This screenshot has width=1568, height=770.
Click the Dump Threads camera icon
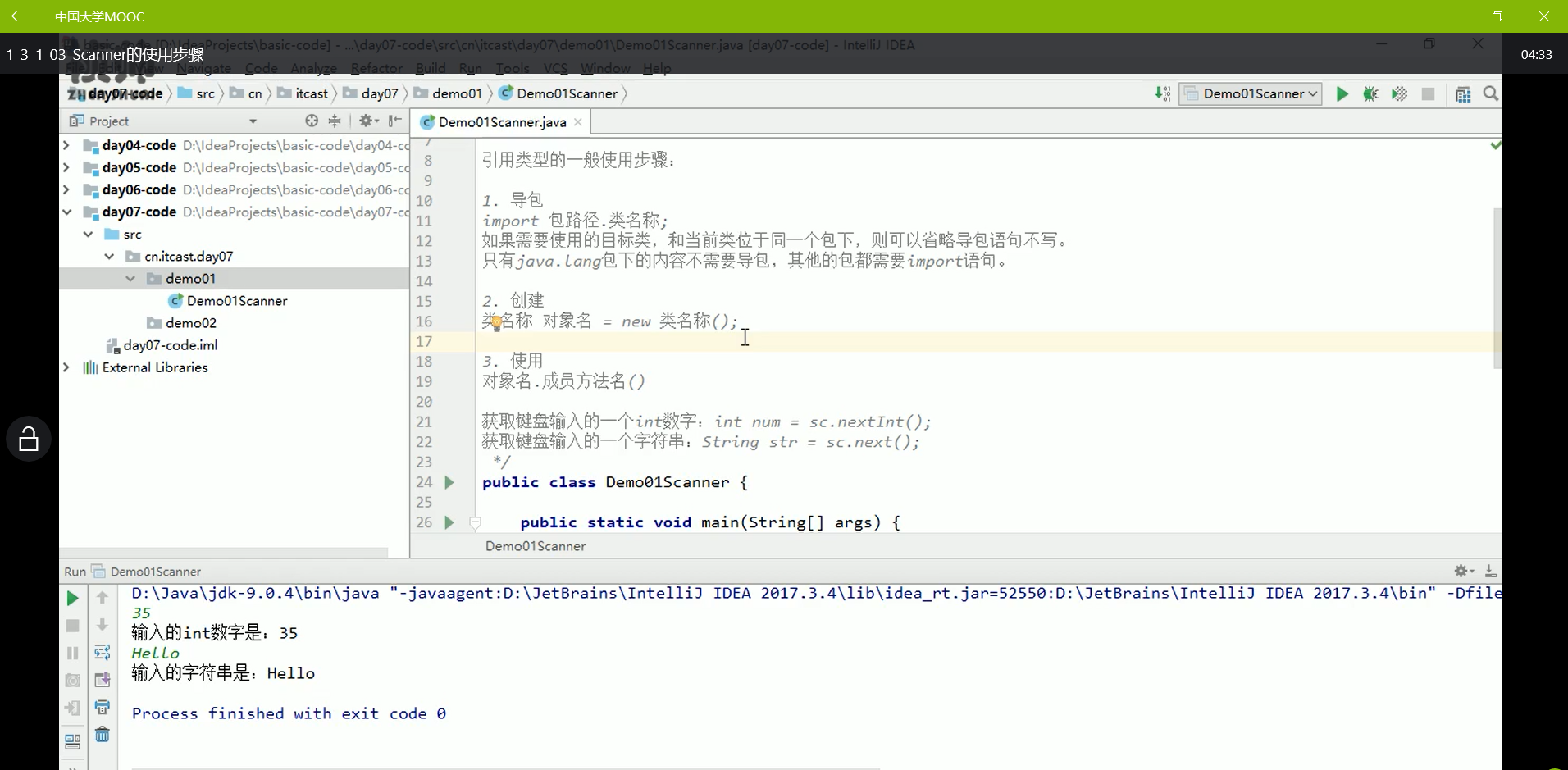pos(72,681)
